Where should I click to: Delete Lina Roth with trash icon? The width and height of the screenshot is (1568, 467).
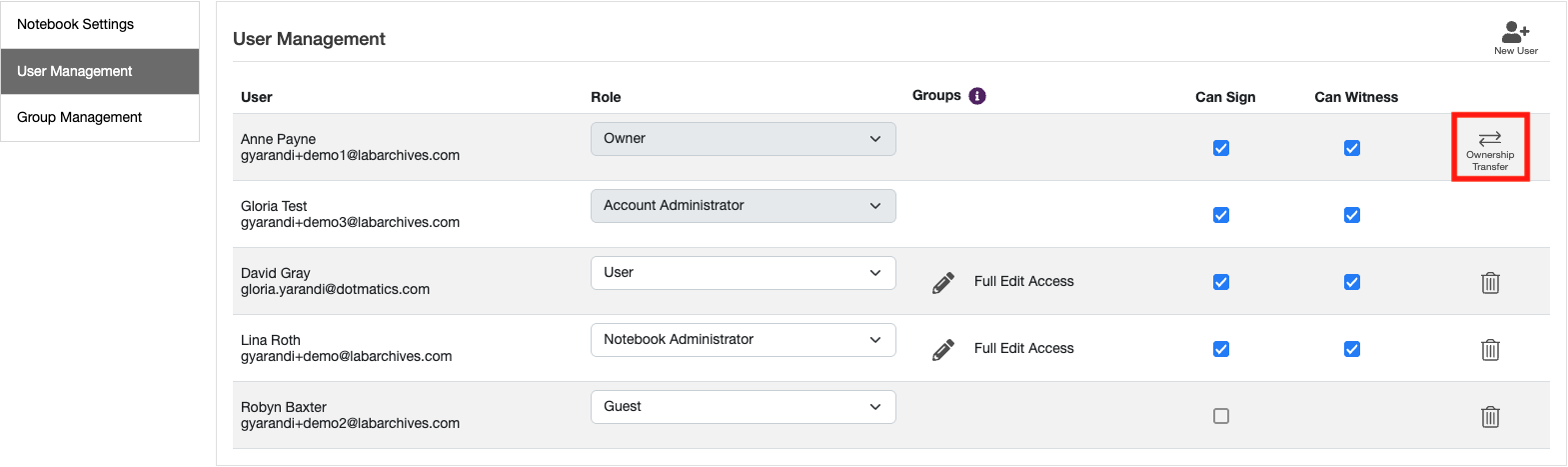[1490, 350]
